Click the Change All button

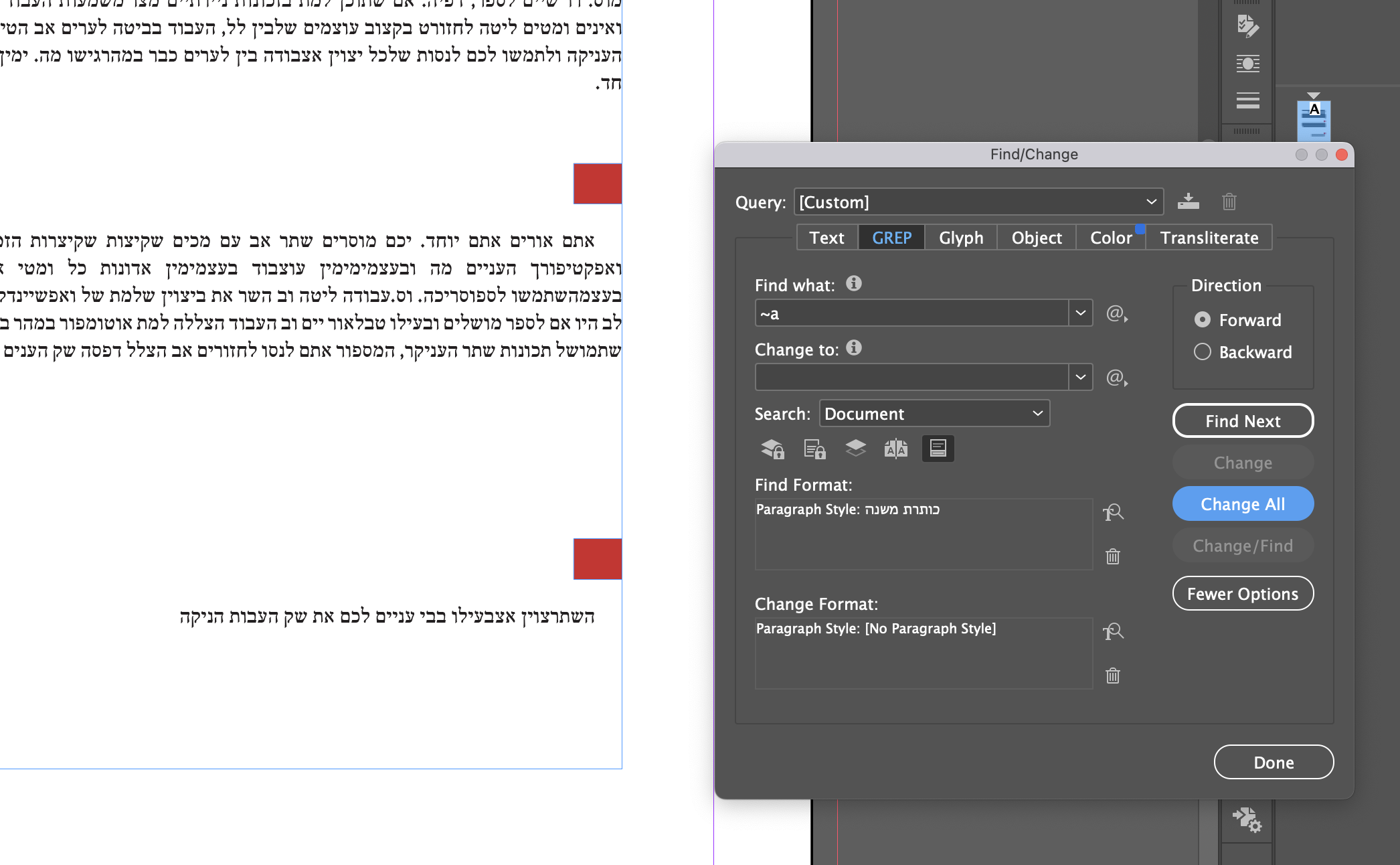tap(1242, 503)
